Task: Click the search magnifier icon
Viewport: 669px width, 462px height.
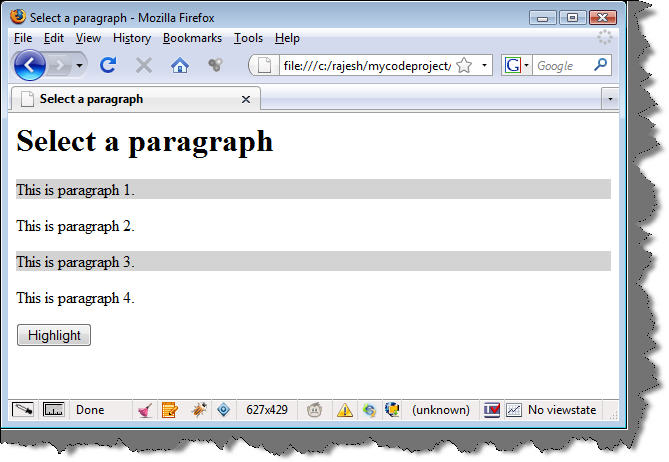Action: (x=601, y=65)
